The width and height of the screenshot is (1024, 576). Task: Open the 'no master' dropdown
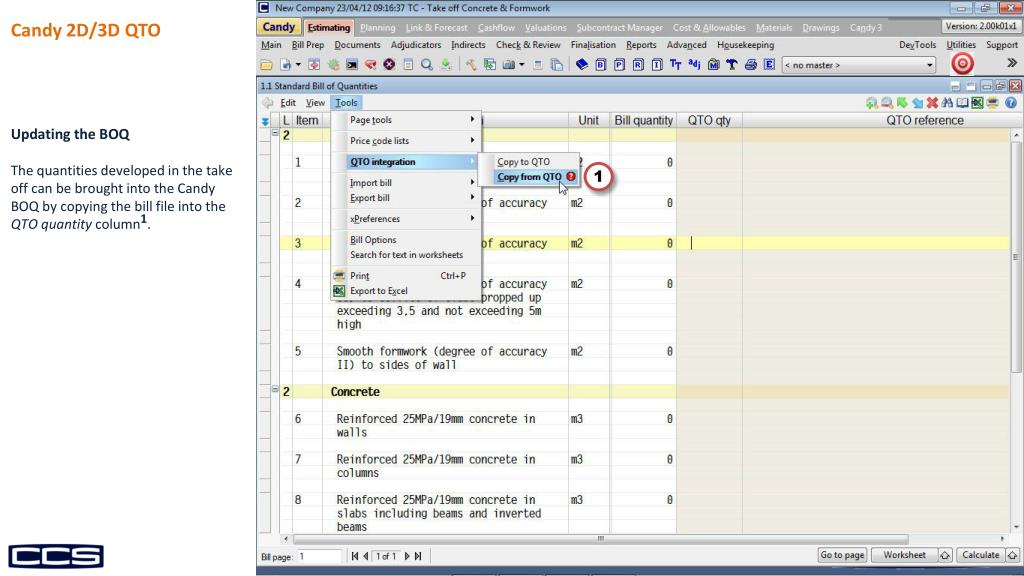pyautogui.click(x=859, y=65)
